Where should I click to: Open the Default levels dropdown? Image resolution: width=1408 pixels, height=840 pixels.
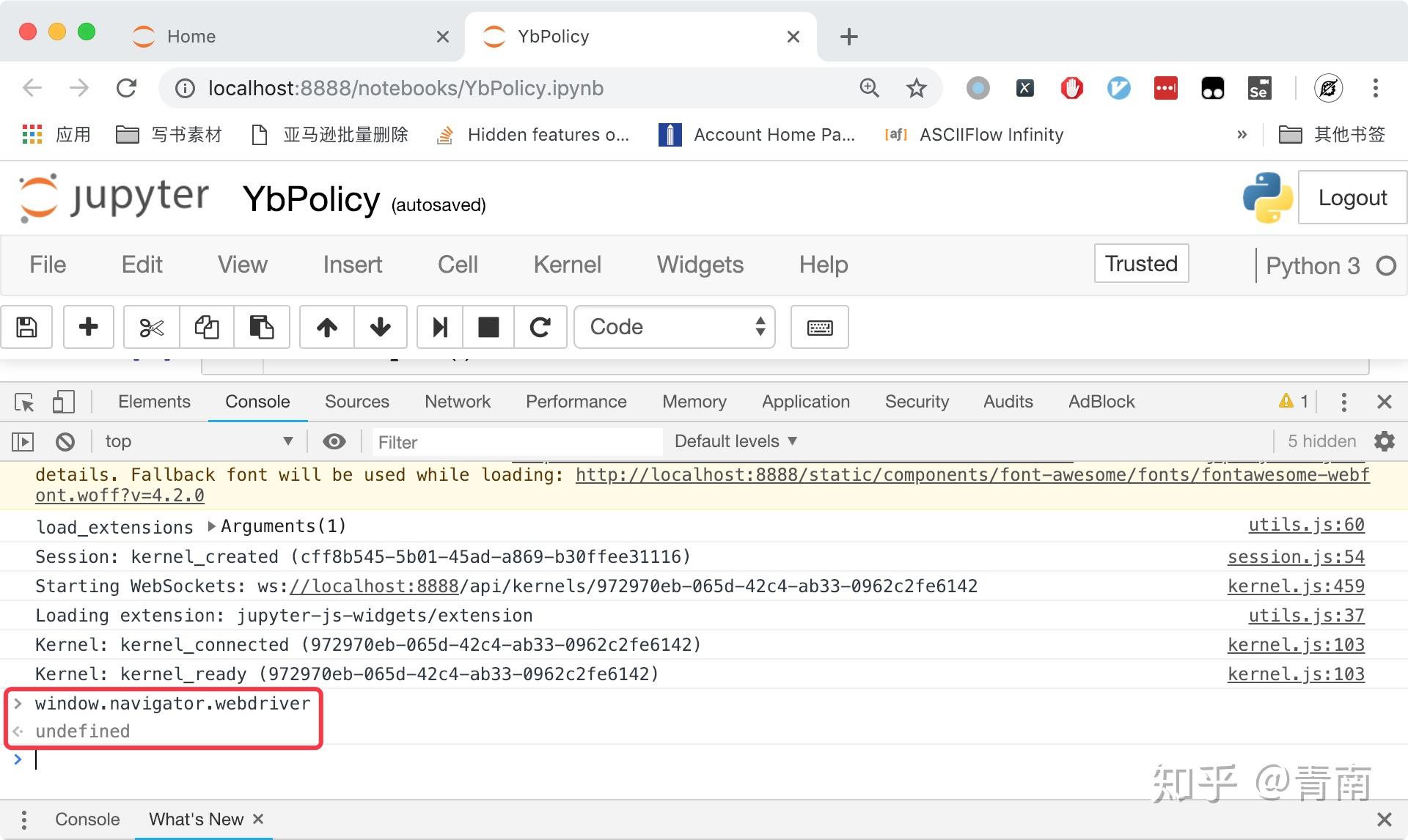734,441
